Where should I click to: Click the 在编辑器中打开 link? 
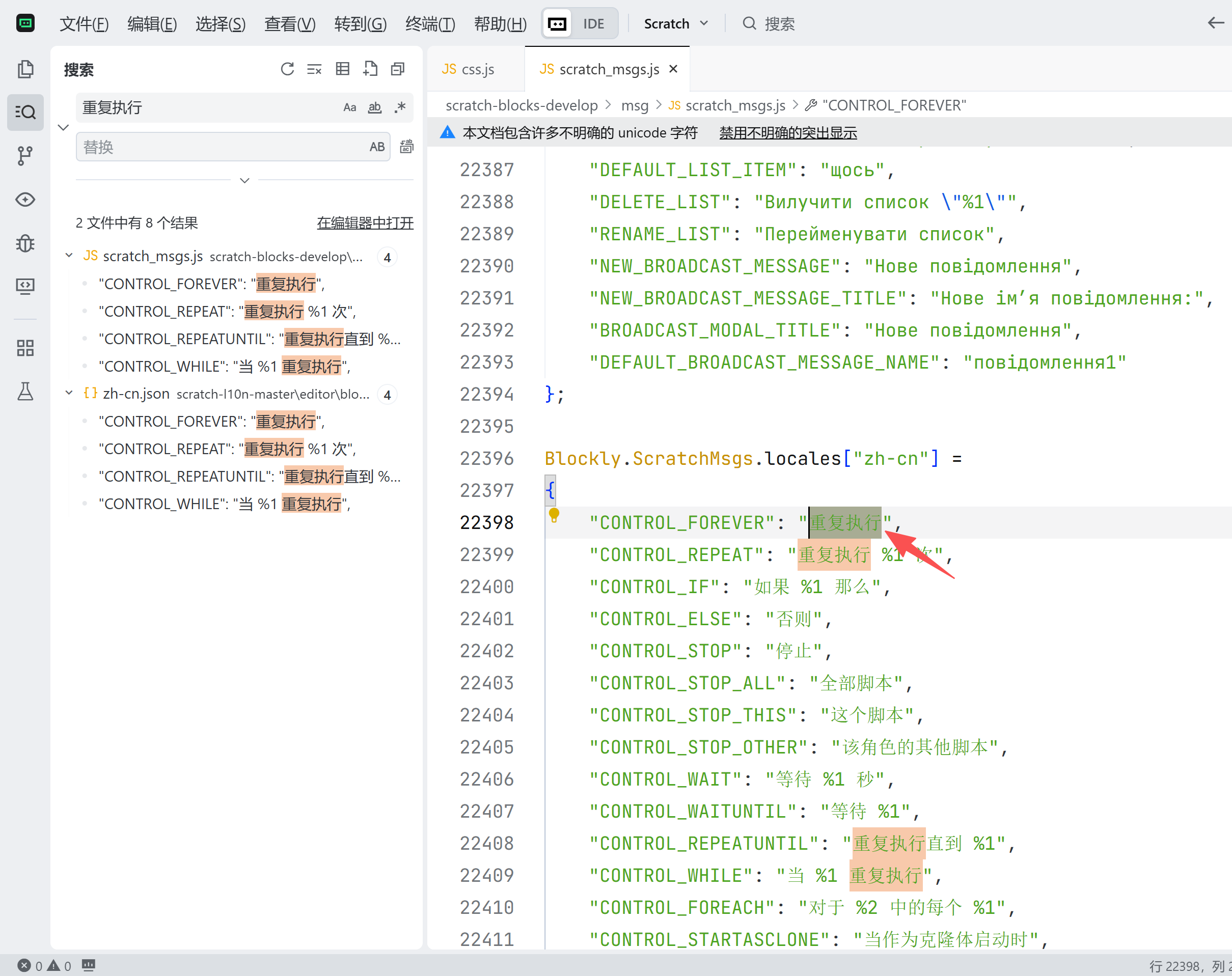365,222
